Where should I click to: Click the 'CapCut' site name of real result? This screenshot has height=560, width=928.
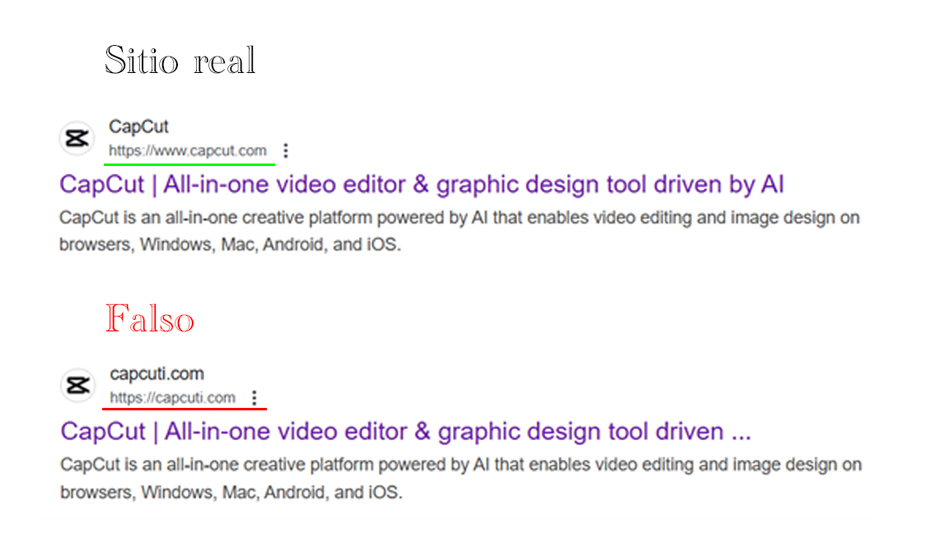138,127
